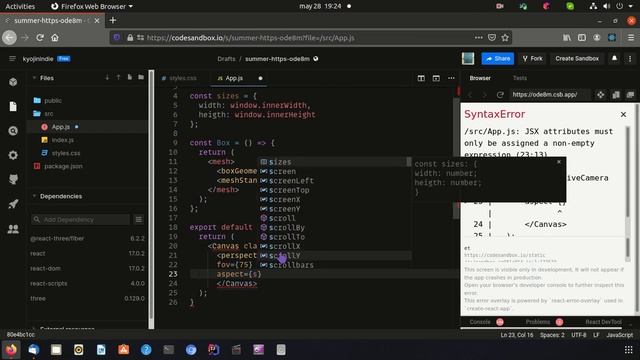Select scrollTo autocomplete suggestion

[335, 237]
